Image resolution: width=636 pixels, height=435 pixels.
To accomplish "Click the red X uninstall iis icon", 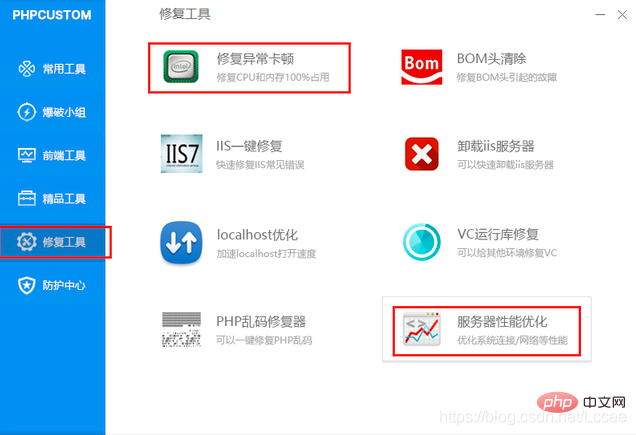I will (421, 154).
